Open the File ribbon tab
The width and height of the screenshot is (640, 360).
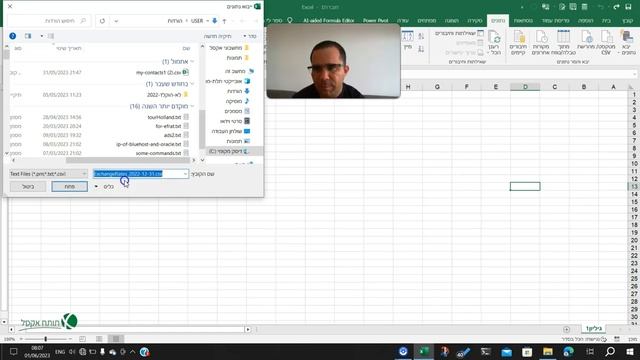pyautogui.click(x=627, y=20)
